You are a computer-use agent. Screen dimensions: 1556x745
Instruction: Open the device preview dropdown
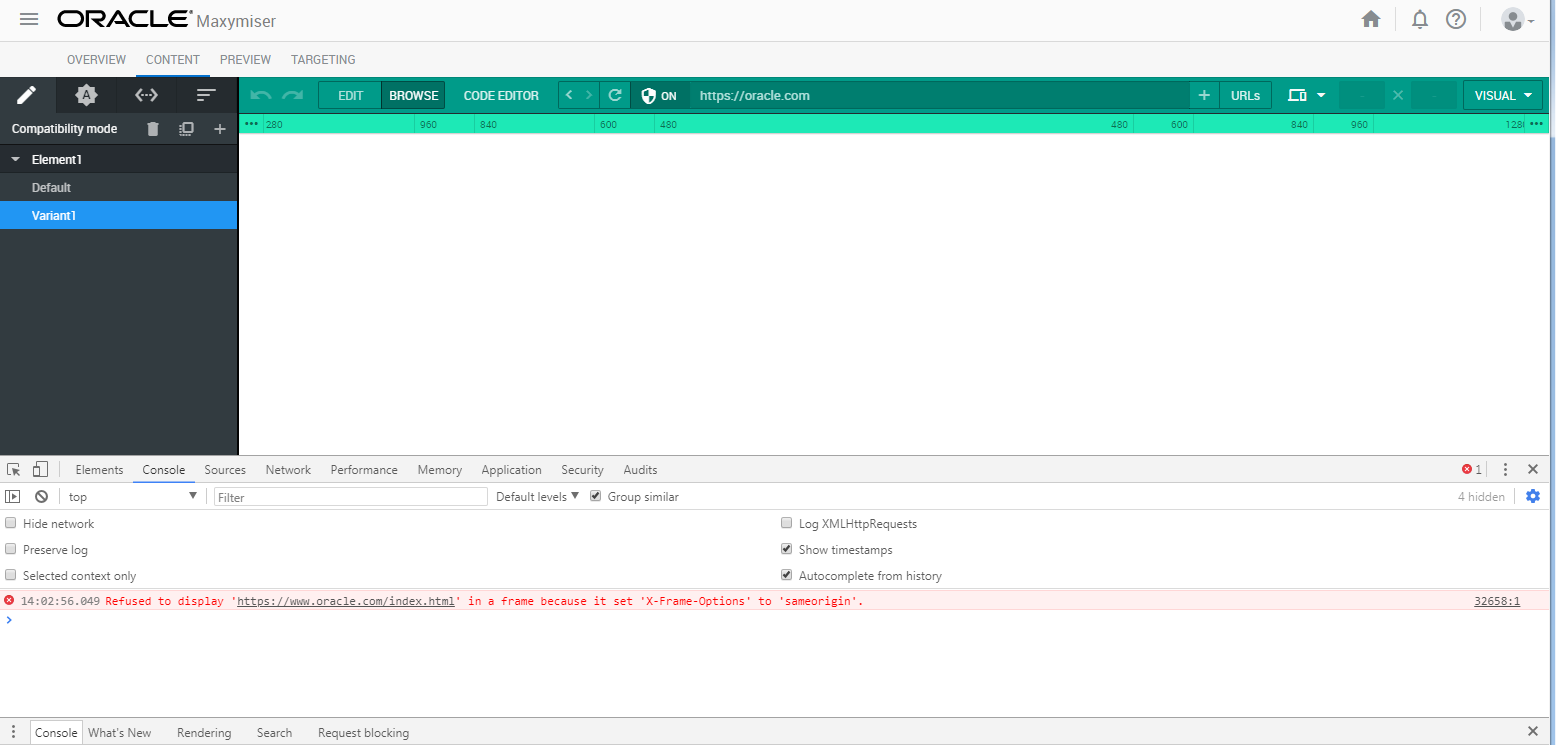pos(1307,96)
